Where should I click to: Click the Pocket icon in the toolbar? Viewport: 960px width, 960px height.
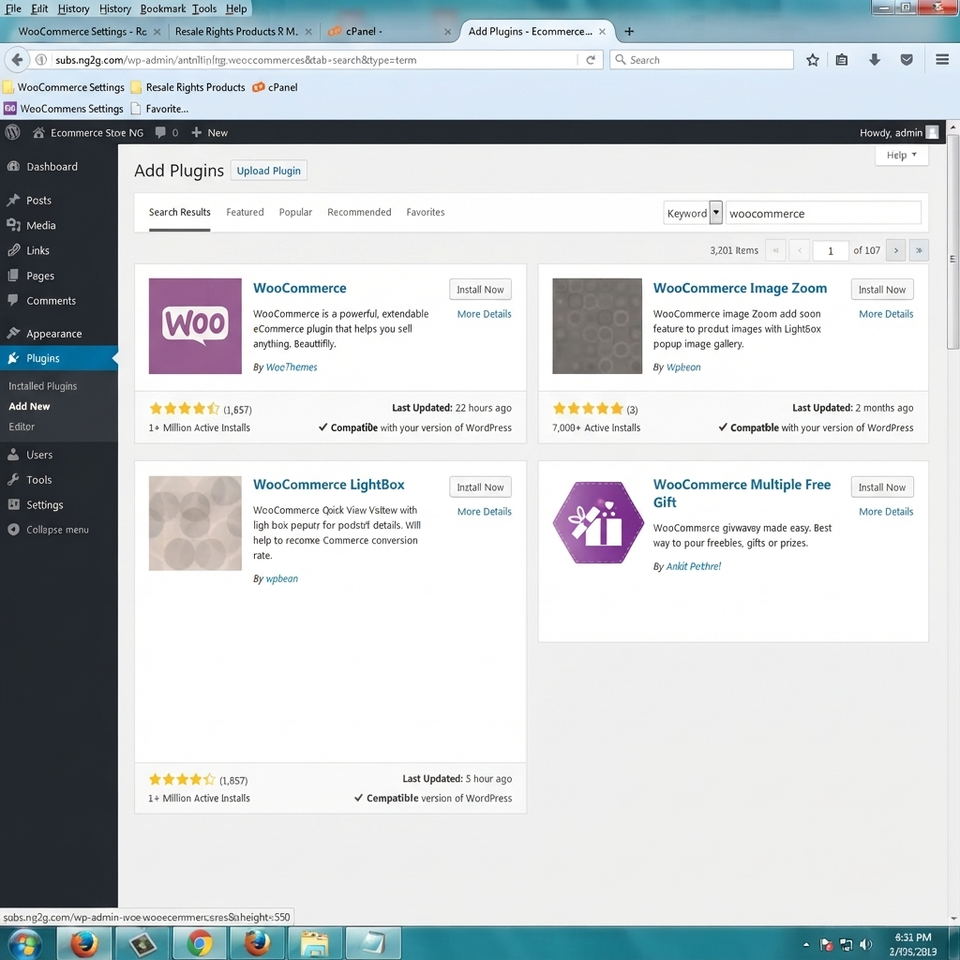click(907, 59)
